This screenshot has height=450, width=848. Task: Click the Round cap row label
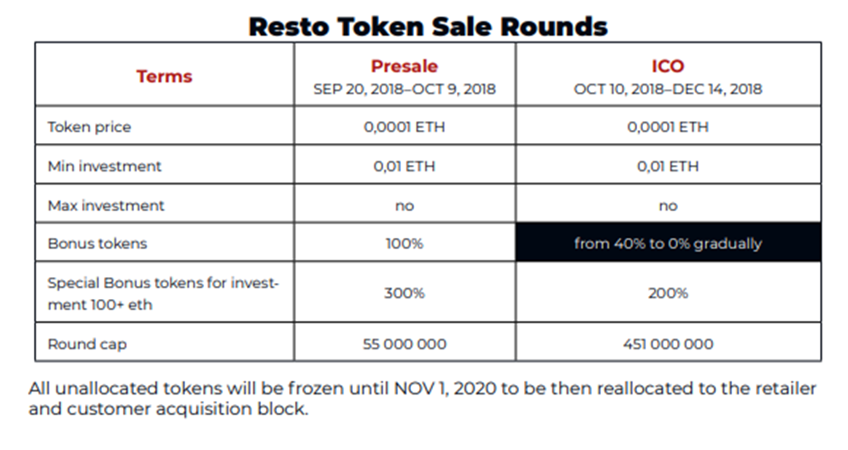[x=87, y=344]
